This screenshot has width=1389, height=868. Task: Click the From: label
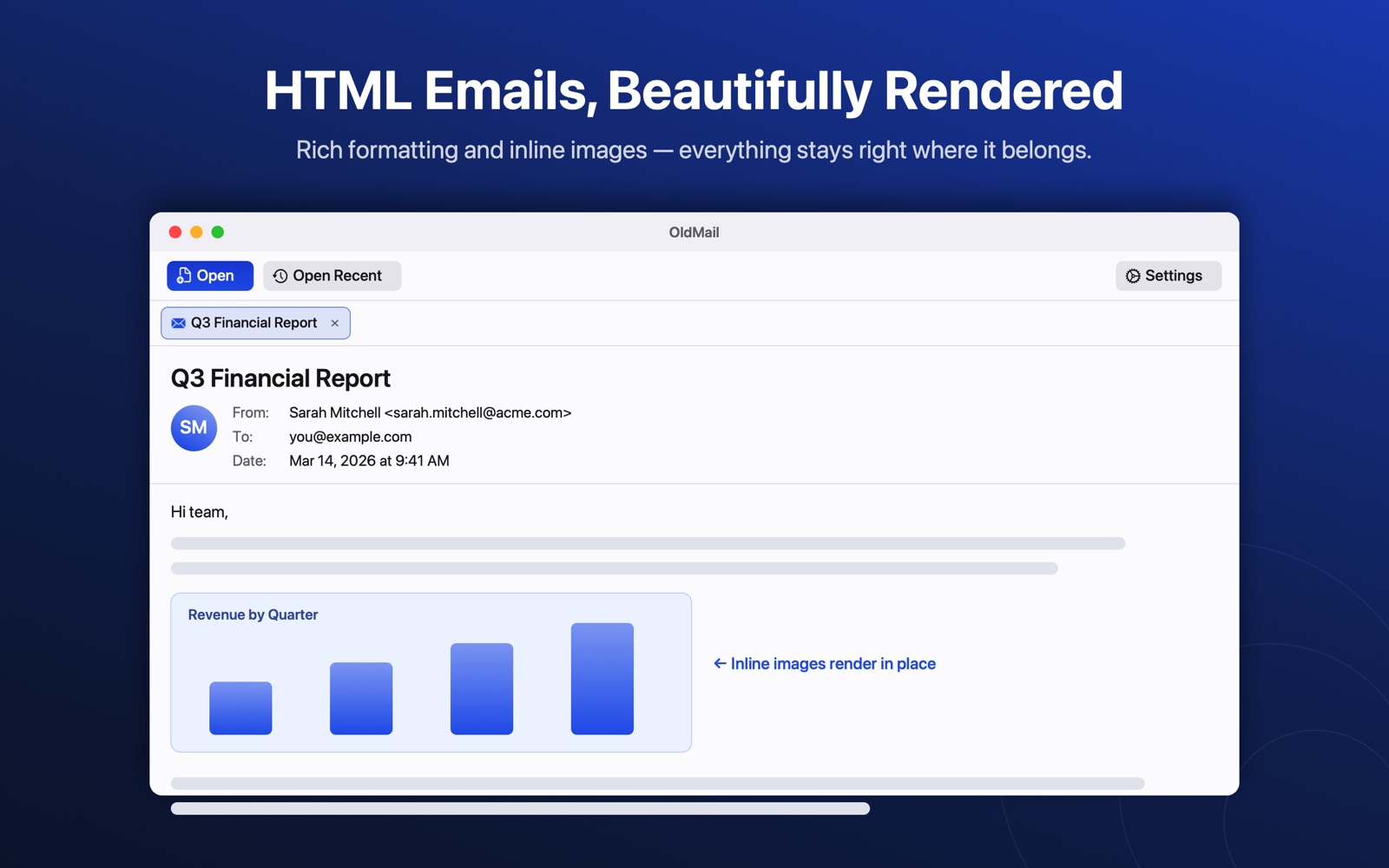coord(250,413)
